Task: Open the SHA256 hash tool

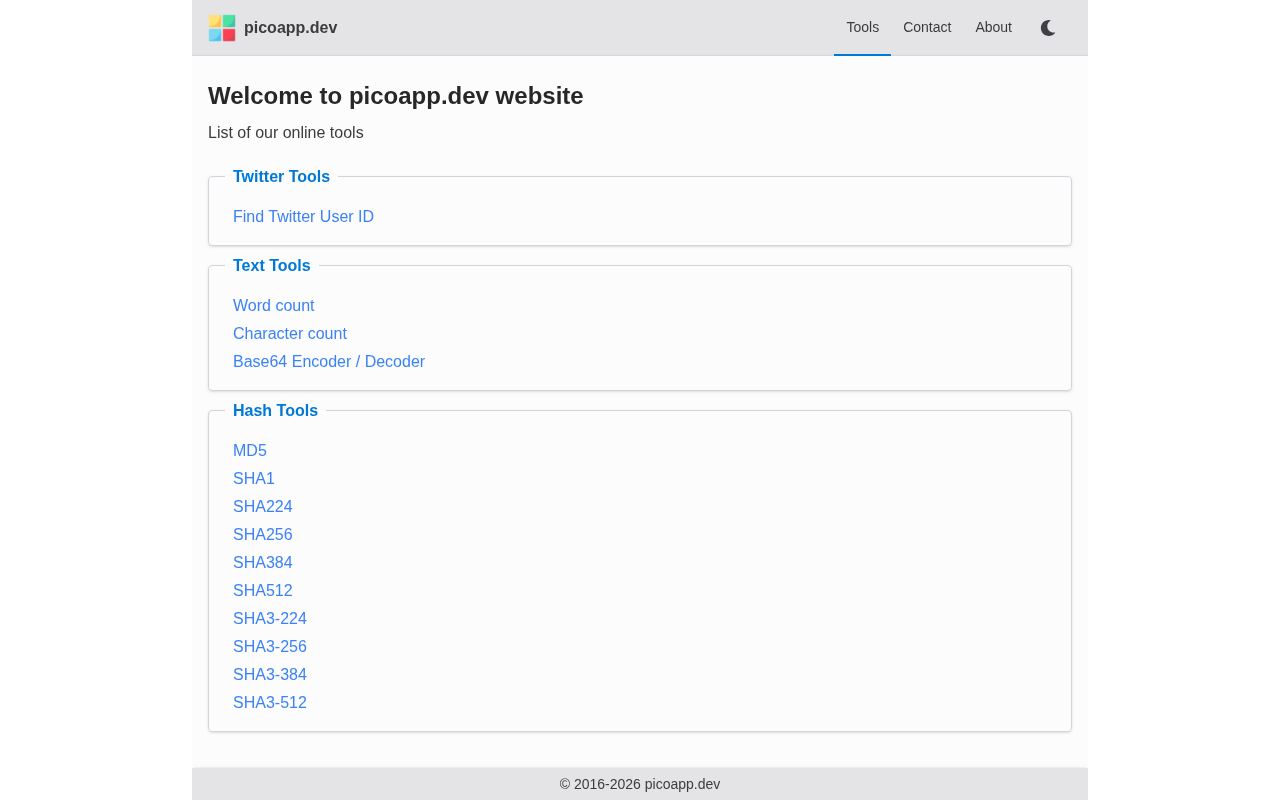Action: pos(263,535)
